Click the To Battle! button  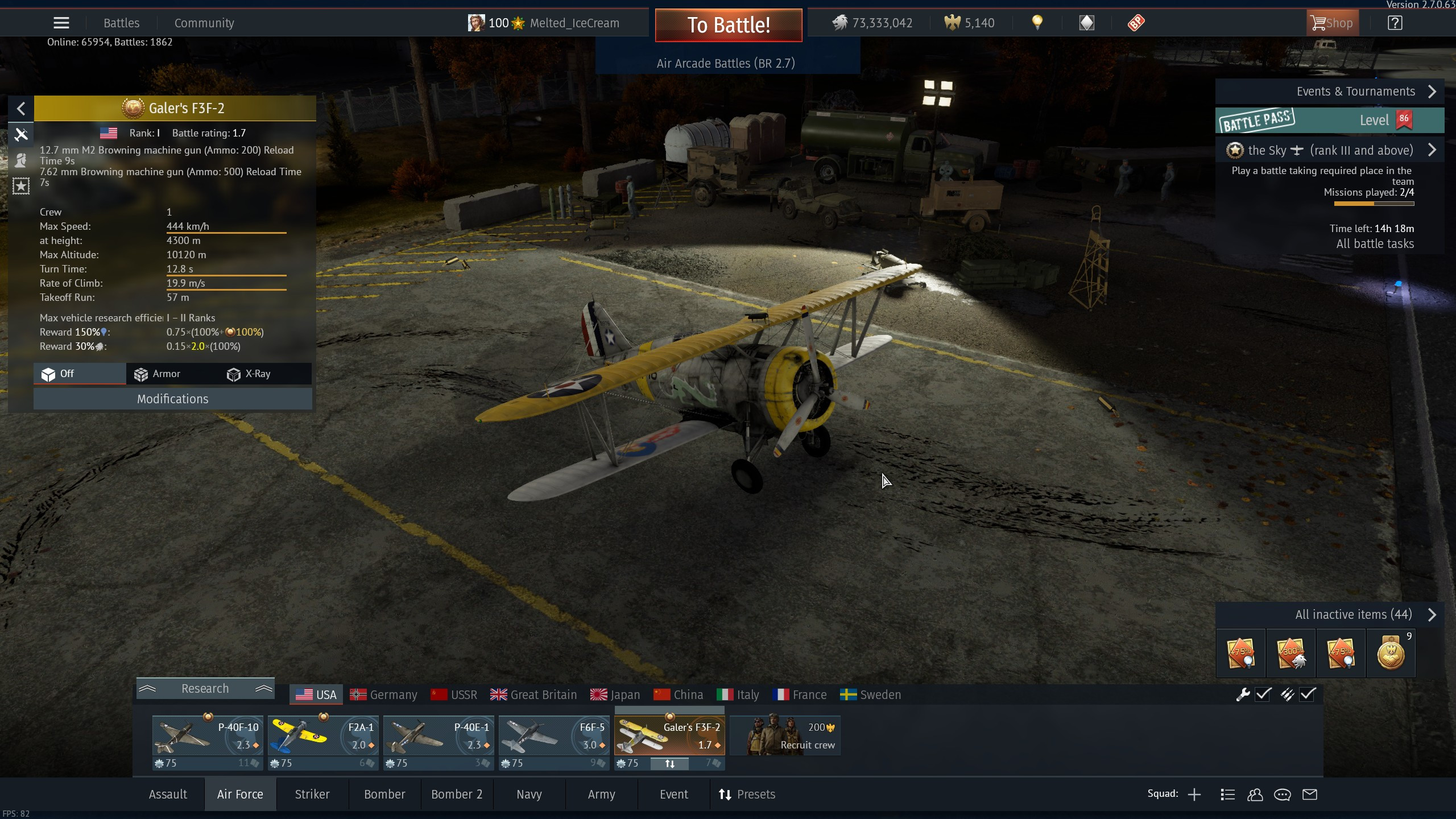point(729,25)
